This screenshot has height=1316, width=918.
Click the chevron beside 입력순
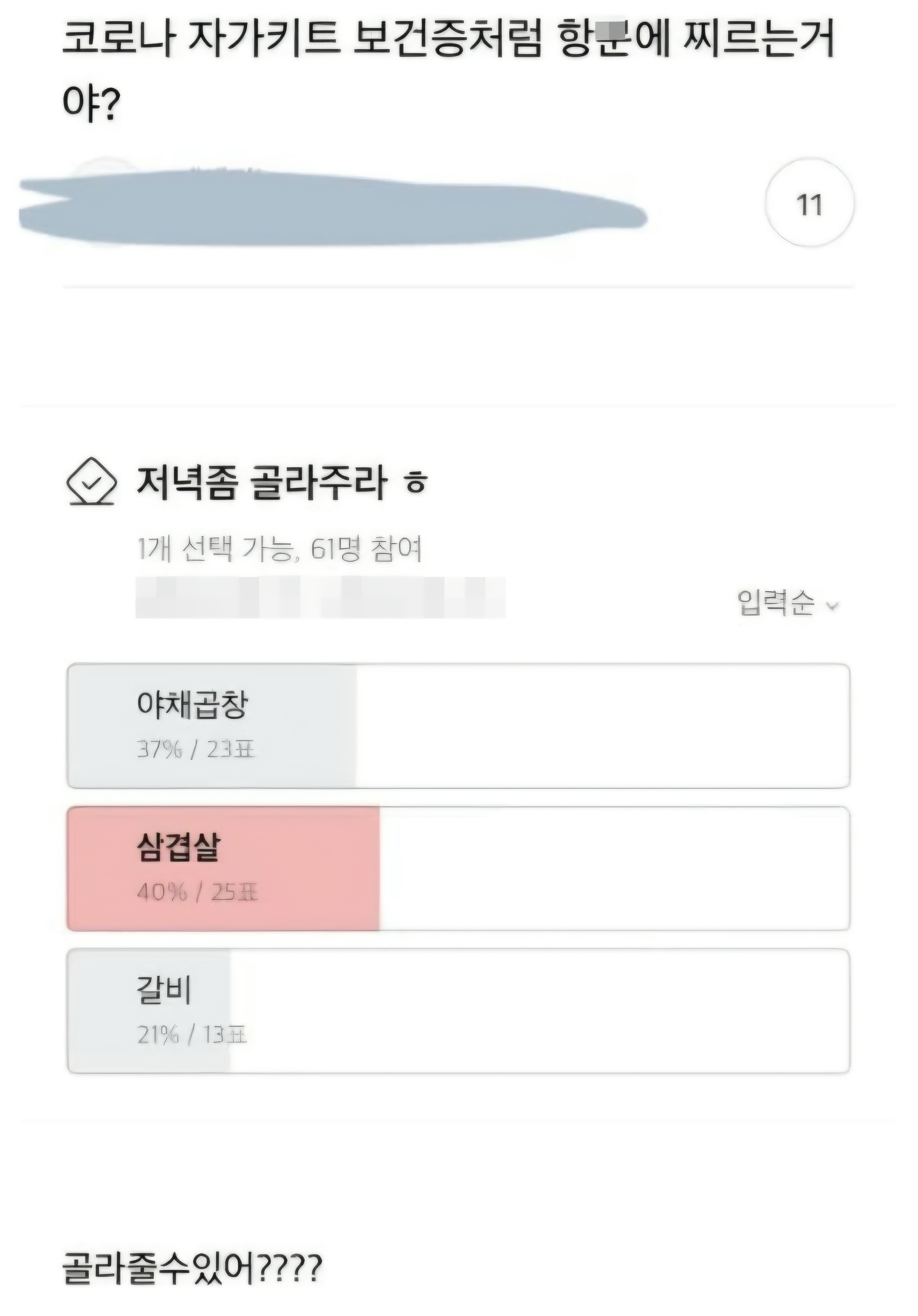(x=832, y=605)
